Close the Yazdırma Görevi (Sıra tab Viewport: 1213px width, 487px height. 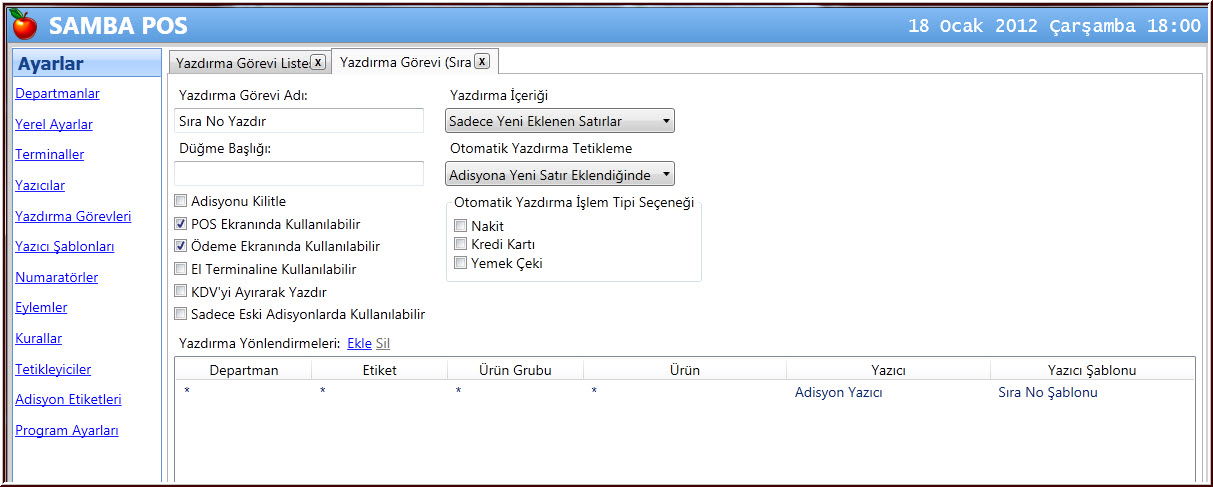pos(481,62)
